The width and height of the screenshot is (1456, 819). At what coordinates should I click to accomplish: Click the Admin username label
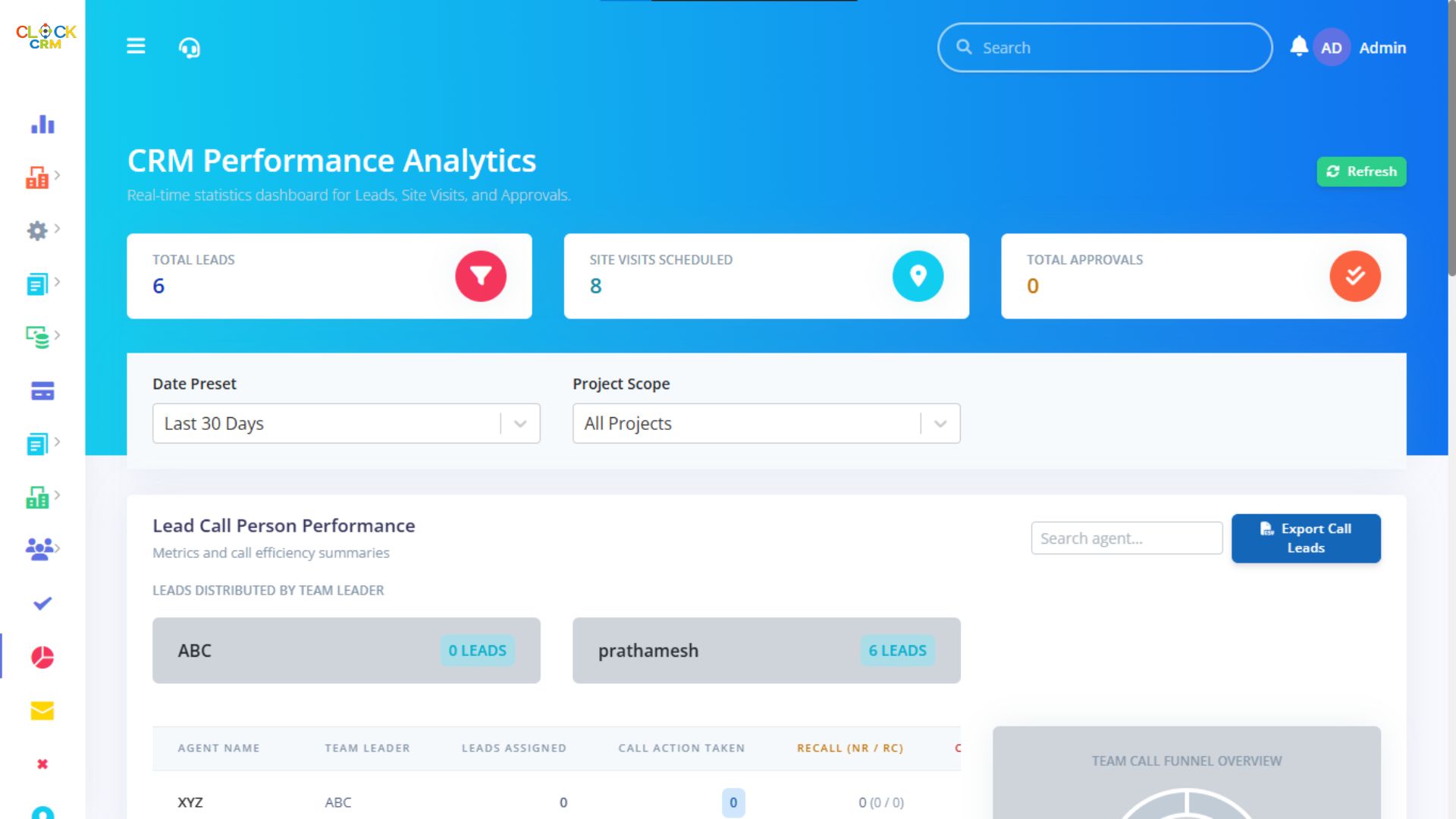[1382, 48]
